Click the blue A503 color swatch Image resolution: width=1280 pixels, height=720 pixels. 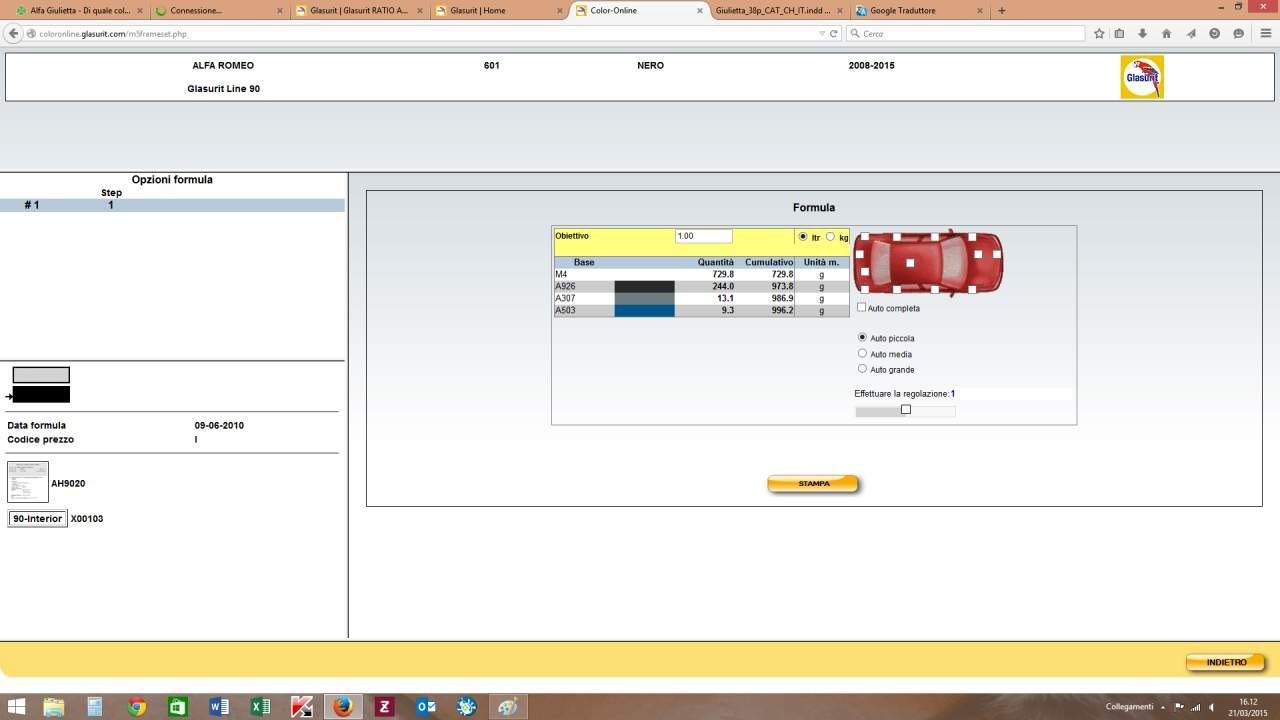coord(644,311)
